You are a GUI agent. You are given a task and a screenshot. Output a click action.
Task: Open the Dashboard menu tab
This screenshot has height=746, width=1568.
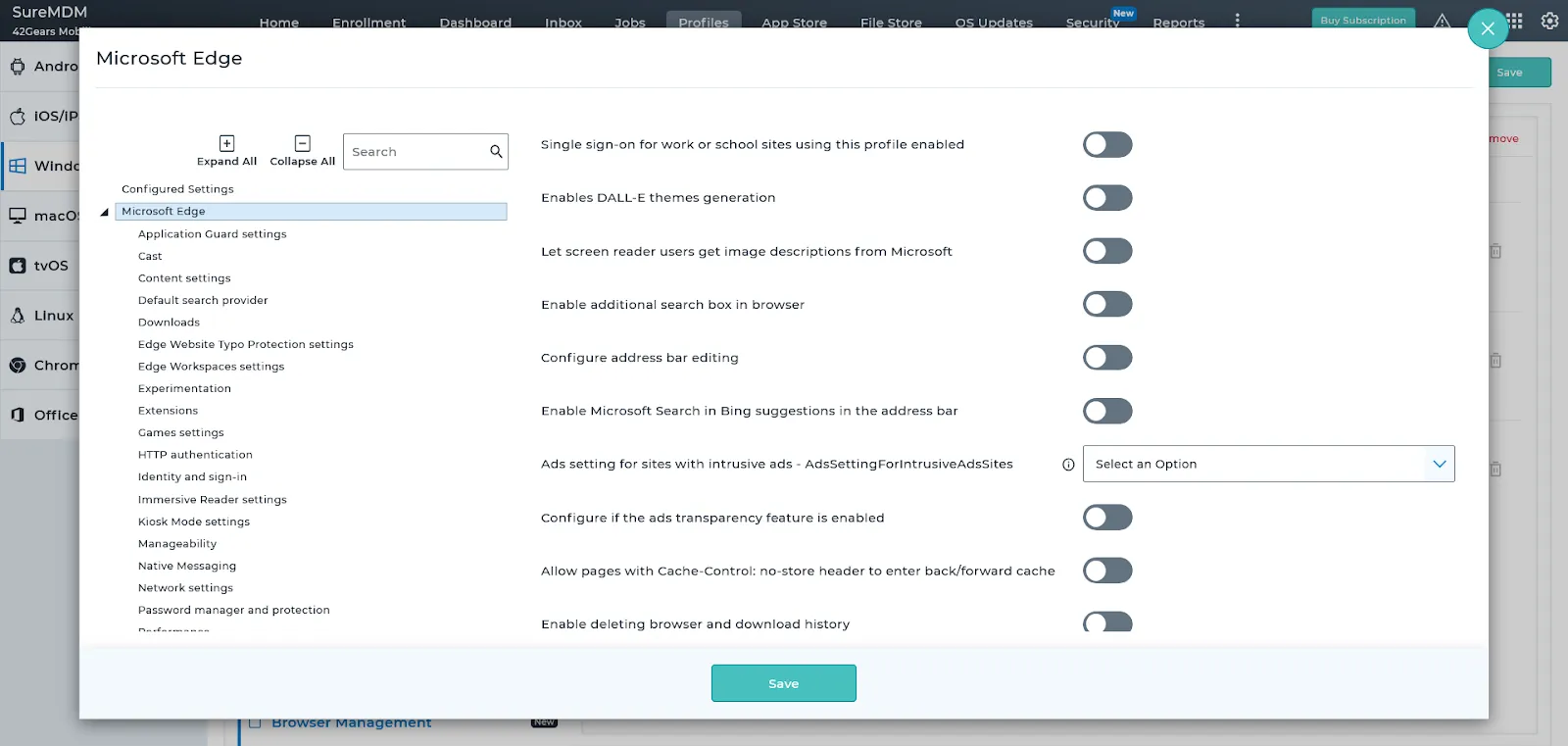pyautogui.click(x=475, y=22)
